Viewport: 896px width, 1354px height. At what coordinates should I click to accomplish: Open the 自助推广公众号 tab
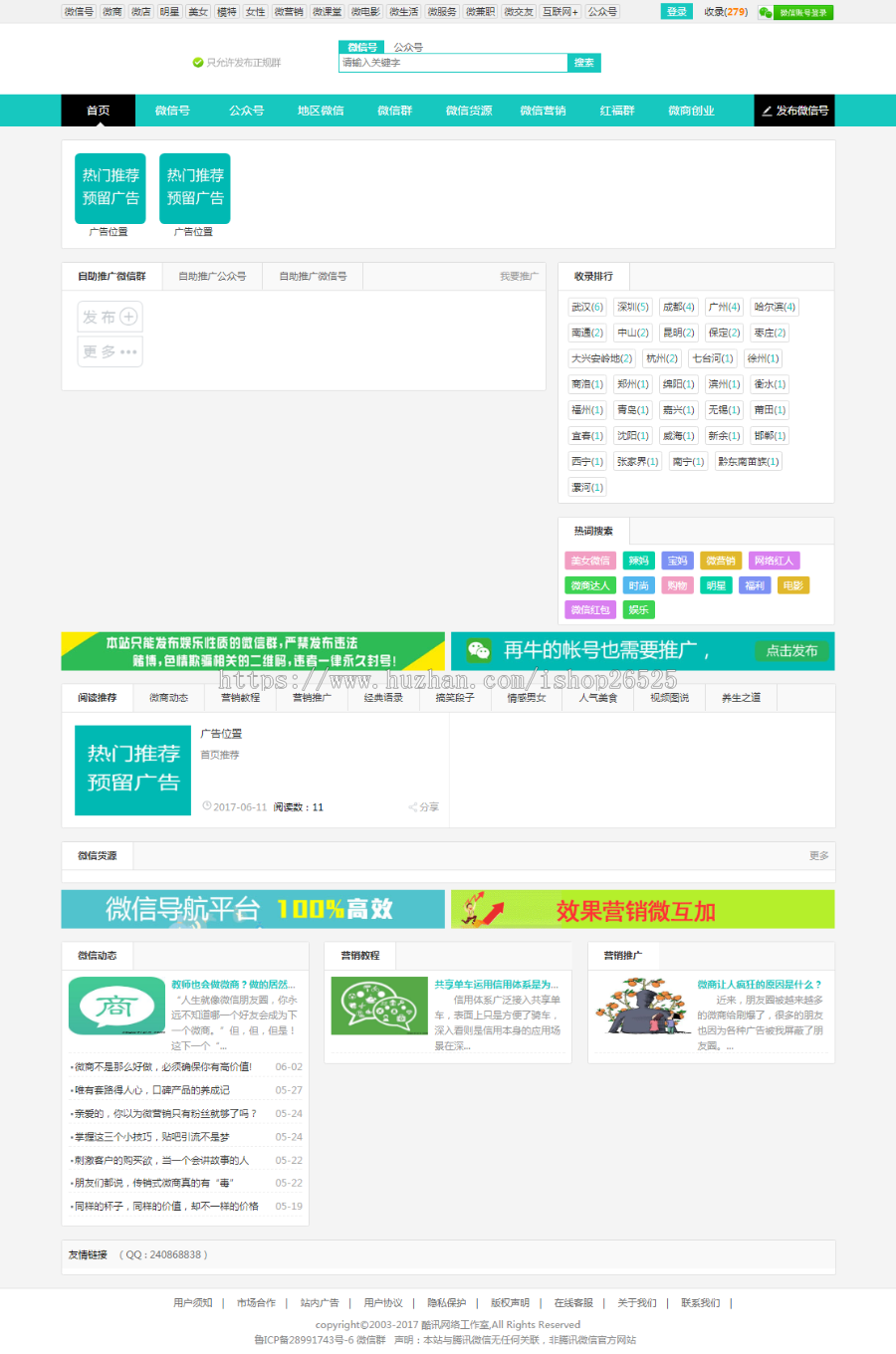pyautogui.click(x=212, y=277)
